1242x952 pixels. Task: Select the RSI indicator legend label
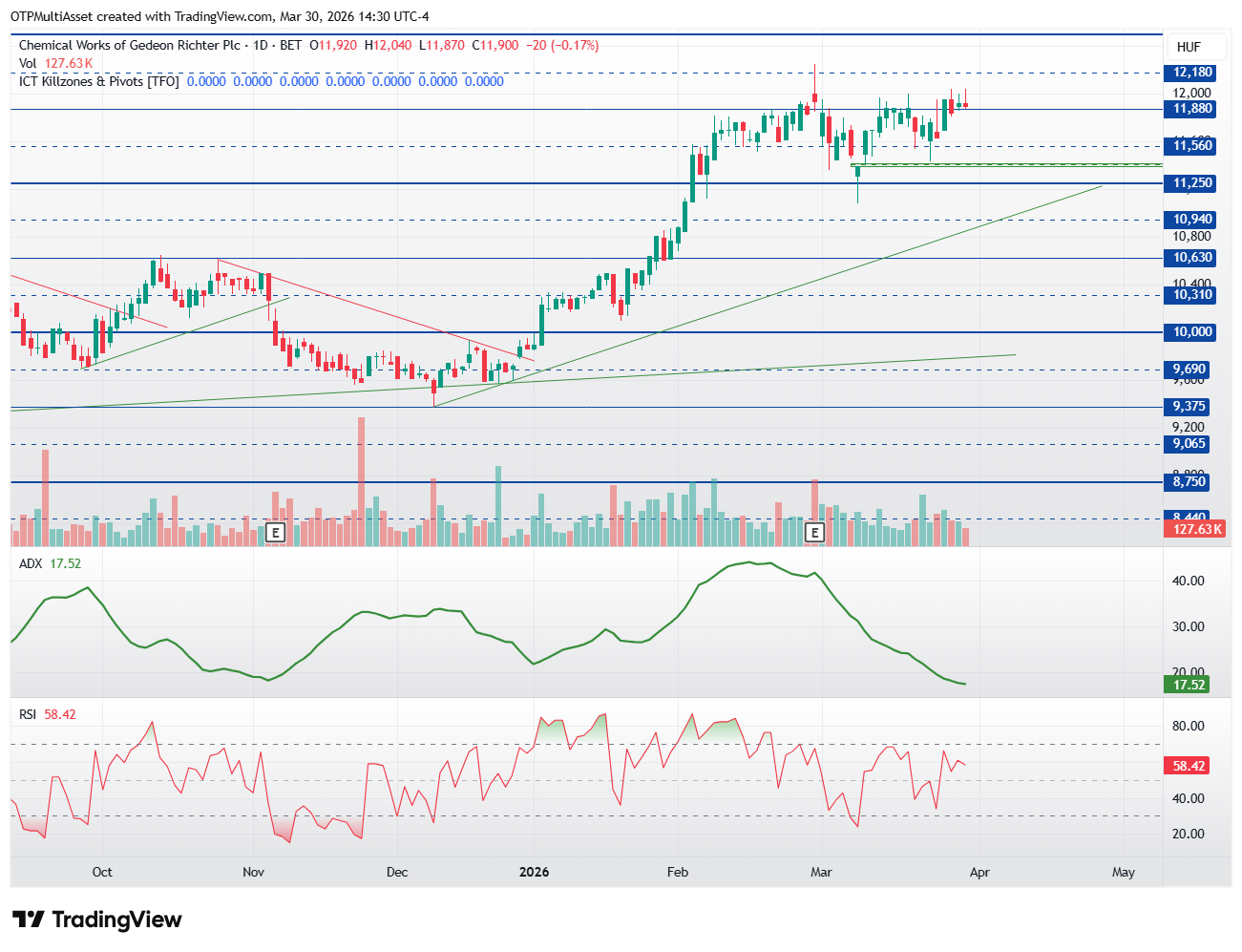click(x=29, y=714)
